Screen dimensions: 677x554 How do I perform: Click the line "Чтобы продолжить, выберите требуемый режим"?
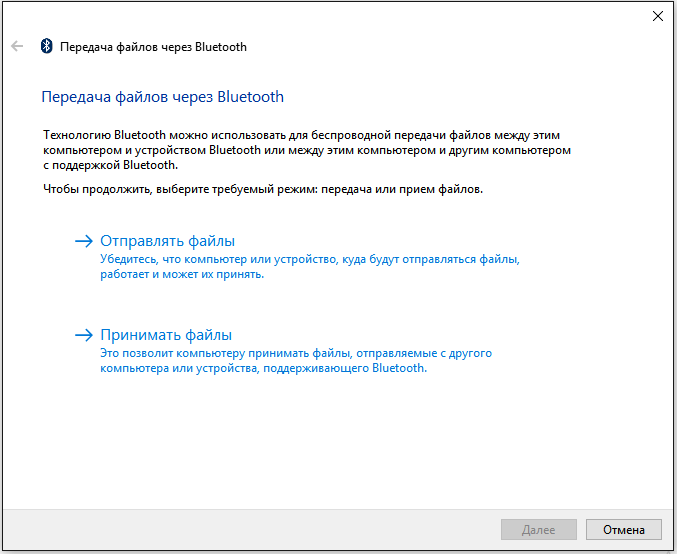263,189
